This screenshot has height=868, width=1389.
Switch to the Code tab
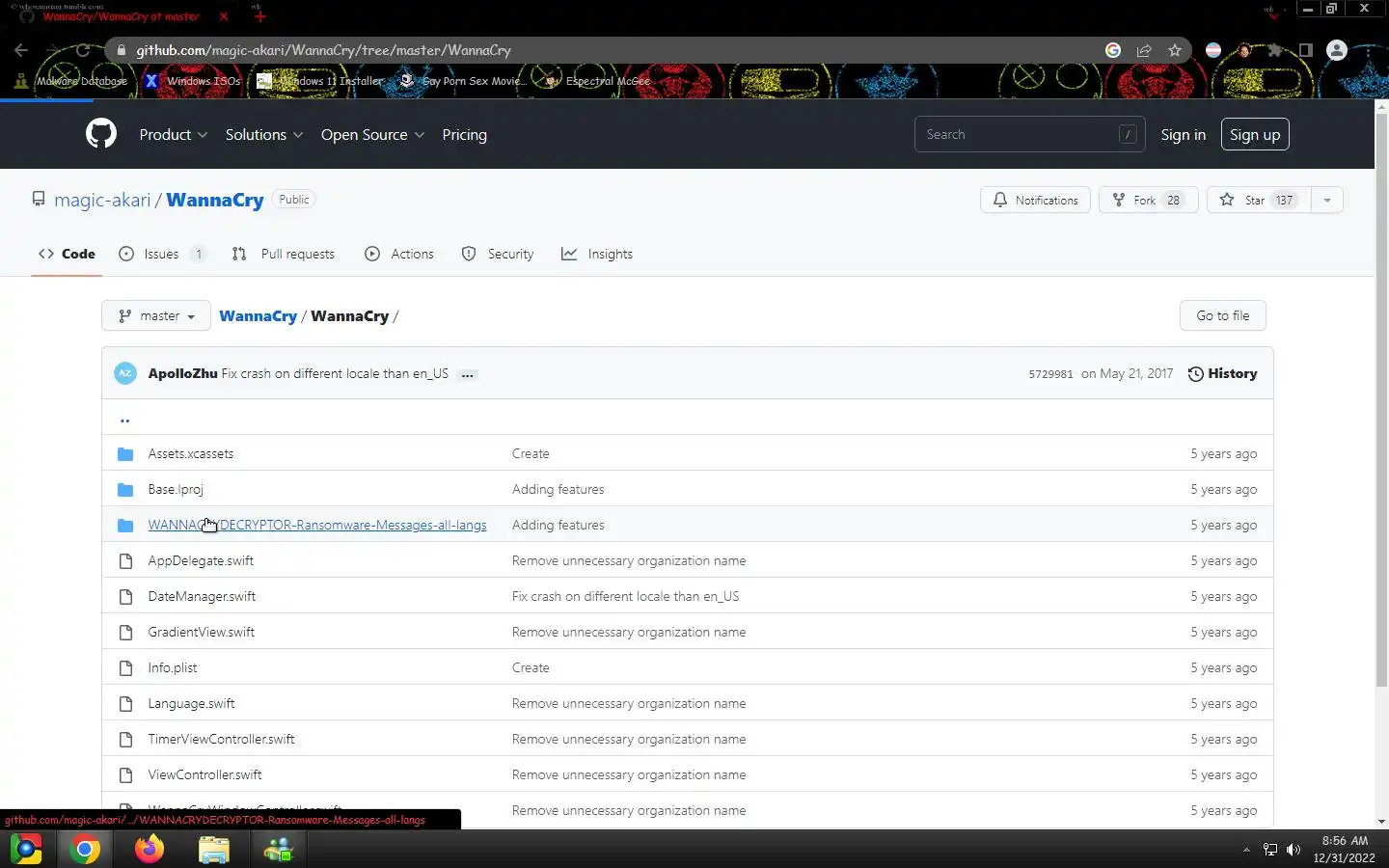[x=67, y=254]
